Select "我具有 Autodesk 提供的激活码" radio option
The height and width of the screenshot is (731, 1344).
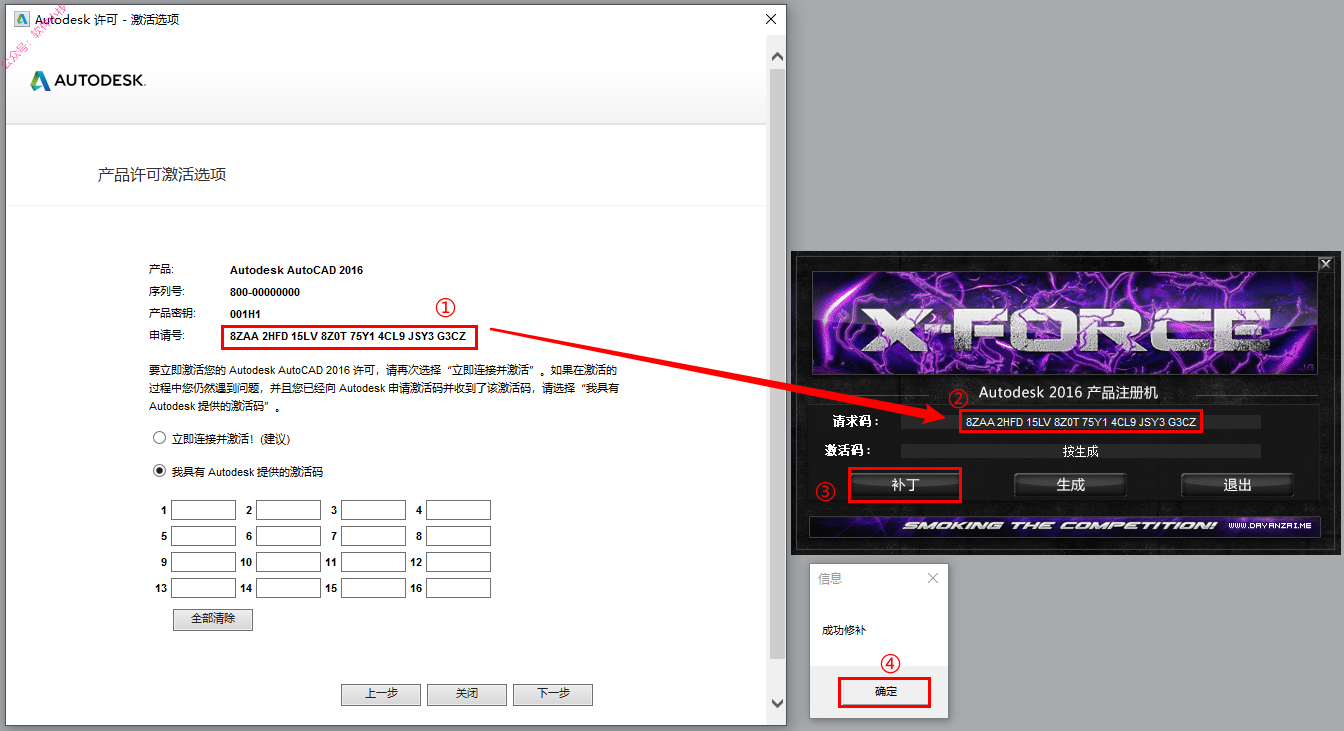159,471
